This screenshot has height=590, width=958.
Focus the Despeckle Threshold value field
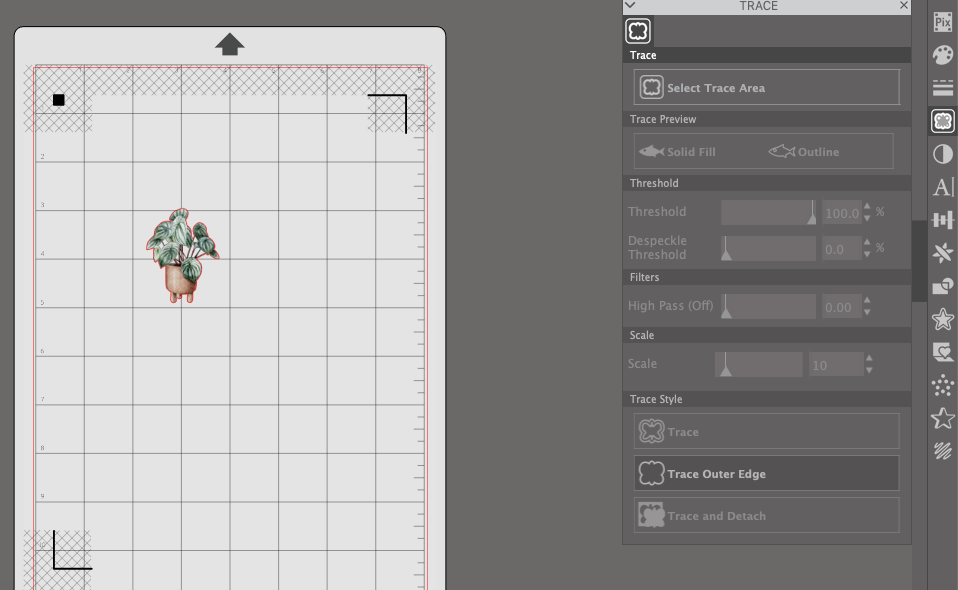(841, 249)
